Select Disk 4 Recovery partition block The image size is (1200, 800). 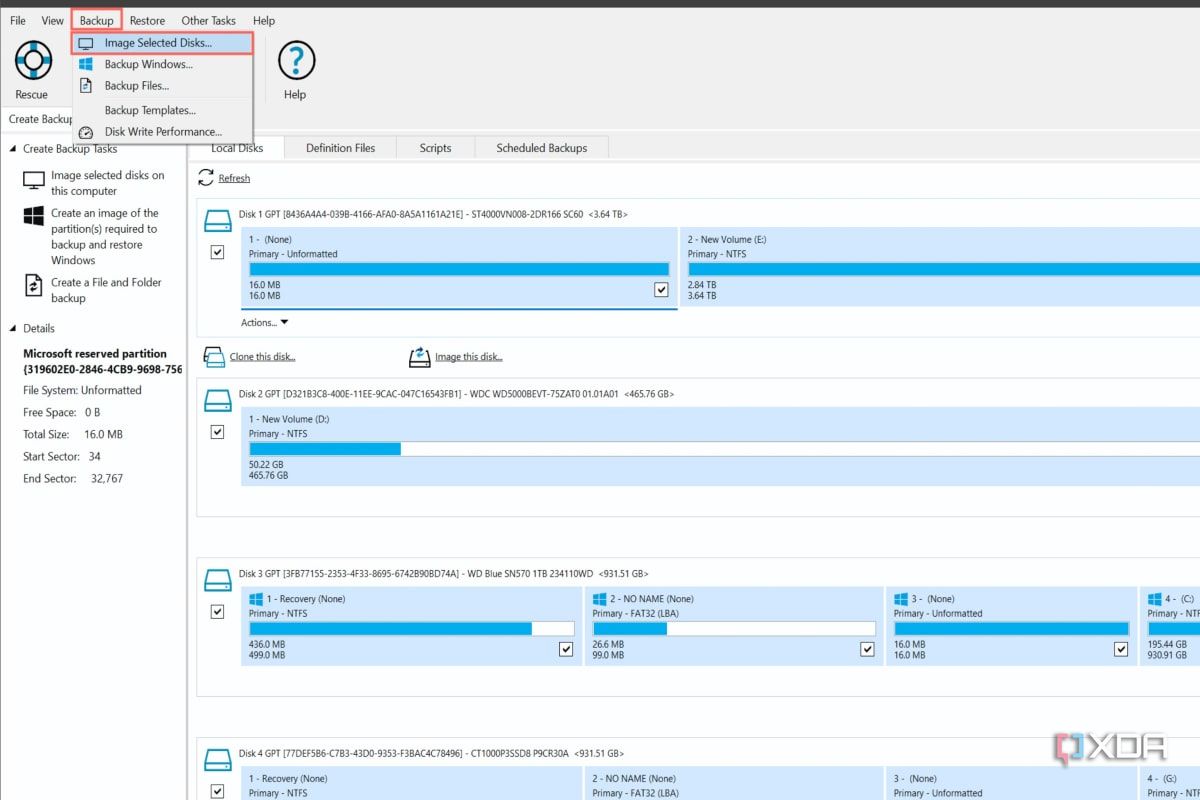pos(412,783)
